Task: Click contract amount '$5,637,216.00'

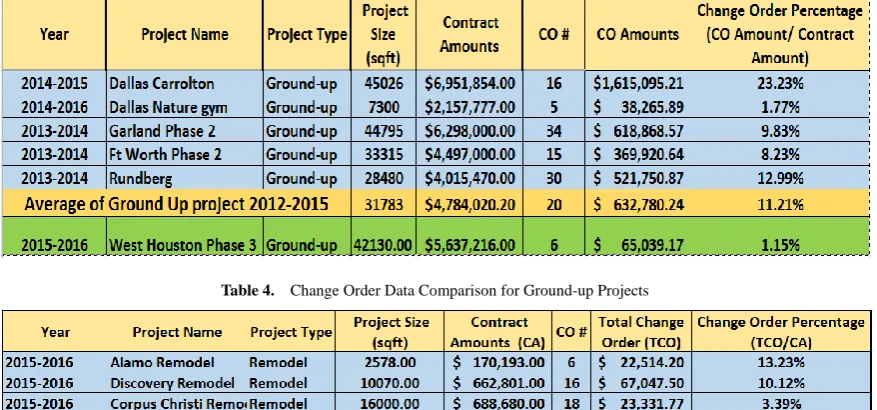Action: pos(470,245)
